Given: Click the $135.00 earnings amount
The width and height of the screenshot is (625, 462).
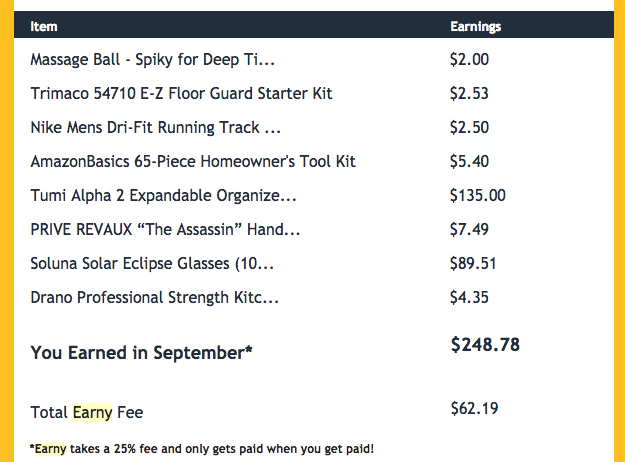Looking at the screenshot, I should click(x=478, y=195).
